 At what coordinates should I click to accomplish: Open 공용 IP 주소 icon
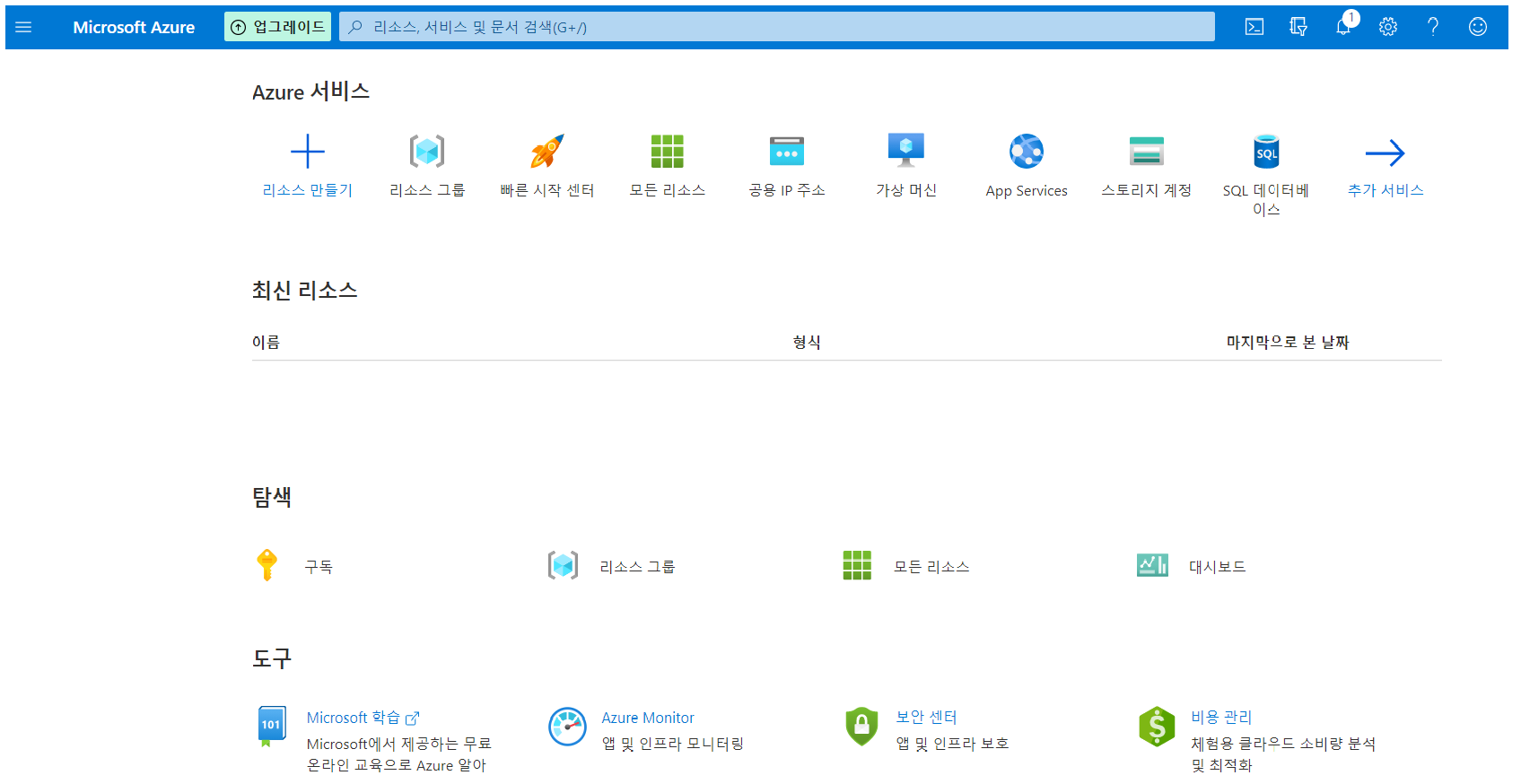point(787,152)
